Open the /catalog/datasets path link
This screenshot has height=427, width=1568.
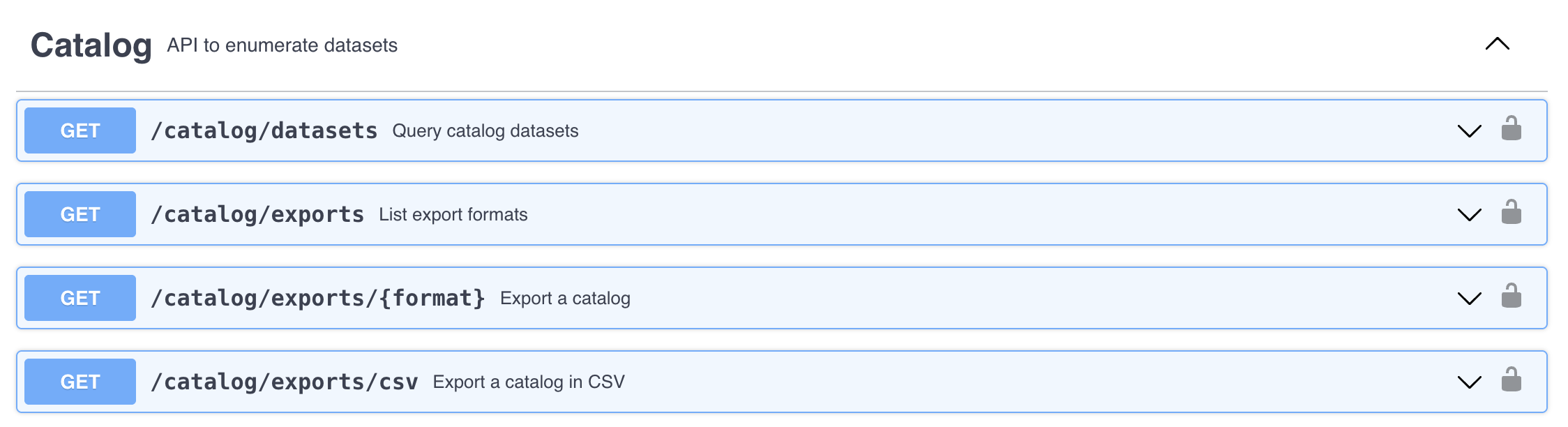[x=264, y=130]
